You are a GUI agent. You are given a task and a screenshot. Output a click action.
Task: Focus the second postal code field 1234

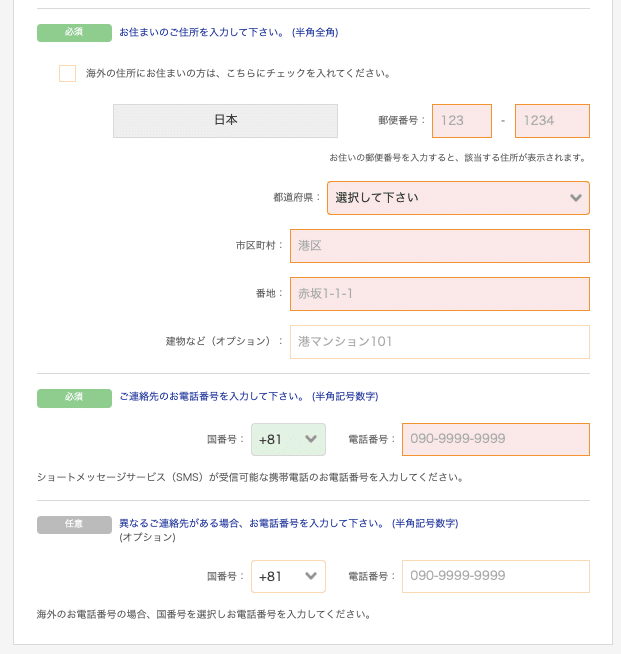[x=552, y=121]
